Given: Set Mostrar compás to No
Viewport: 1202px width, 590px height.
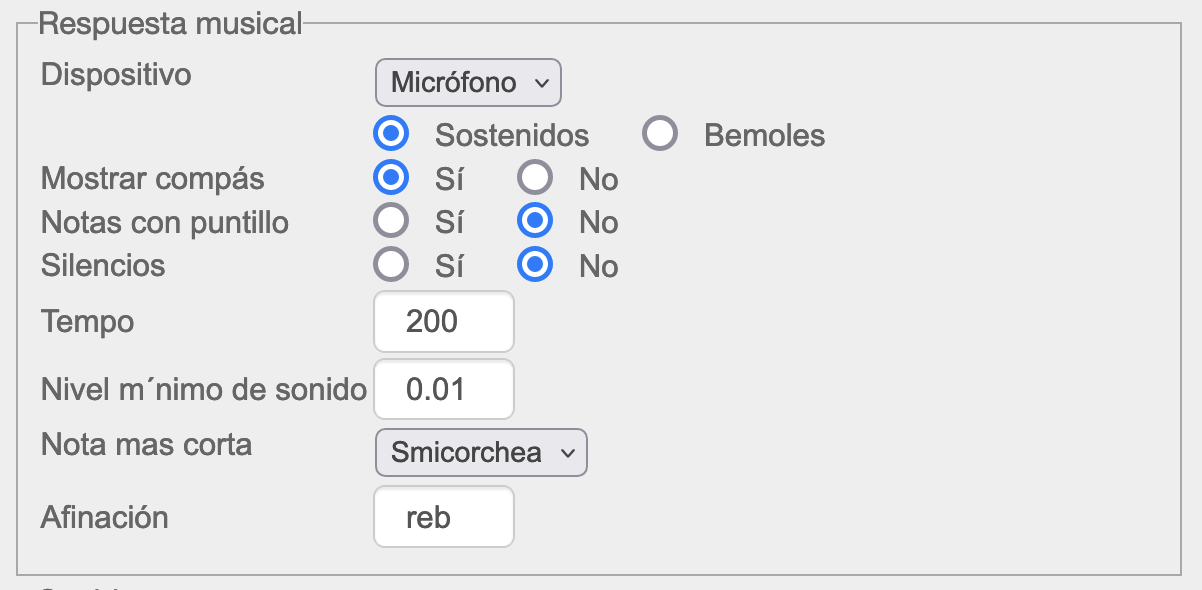Looking at the screenshot, I should [535, 178].
